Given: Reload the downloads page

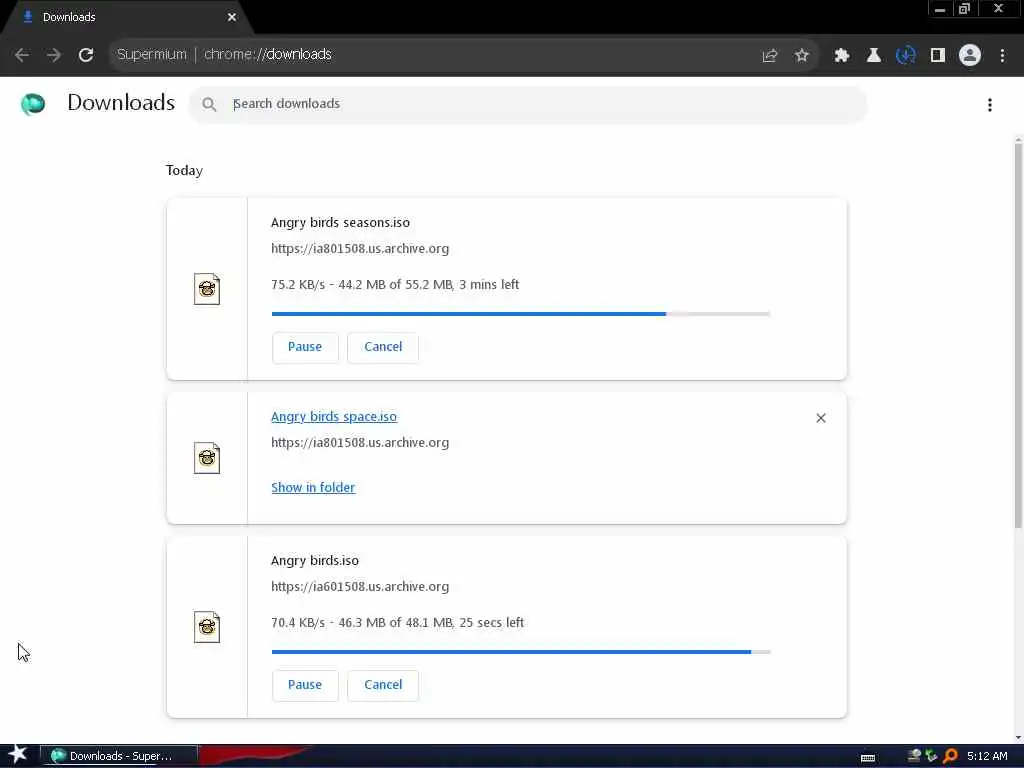Looking at the screenshot, I should (86, 55).
